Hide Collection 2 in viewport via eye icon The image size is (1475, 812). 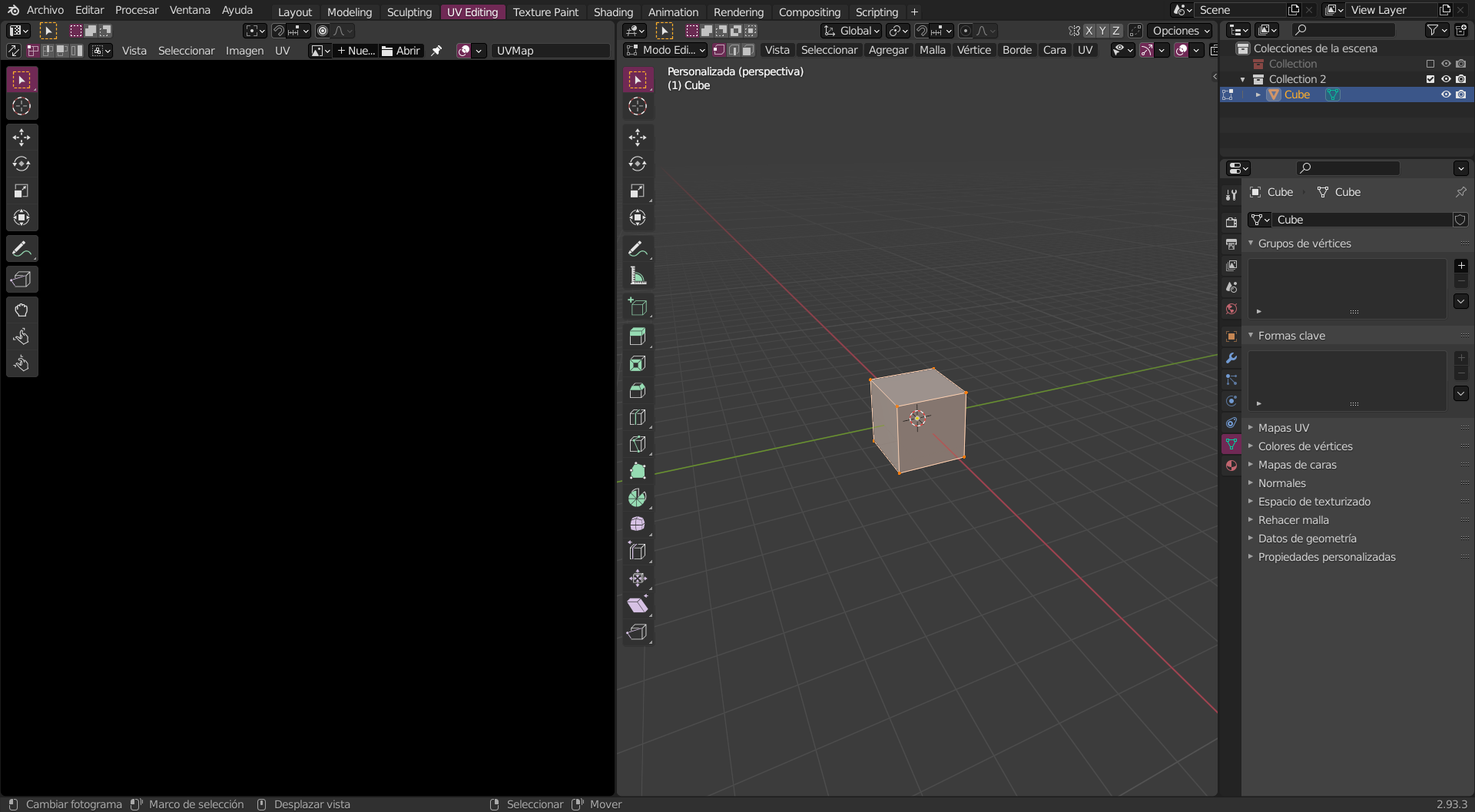pos(1446,79)
